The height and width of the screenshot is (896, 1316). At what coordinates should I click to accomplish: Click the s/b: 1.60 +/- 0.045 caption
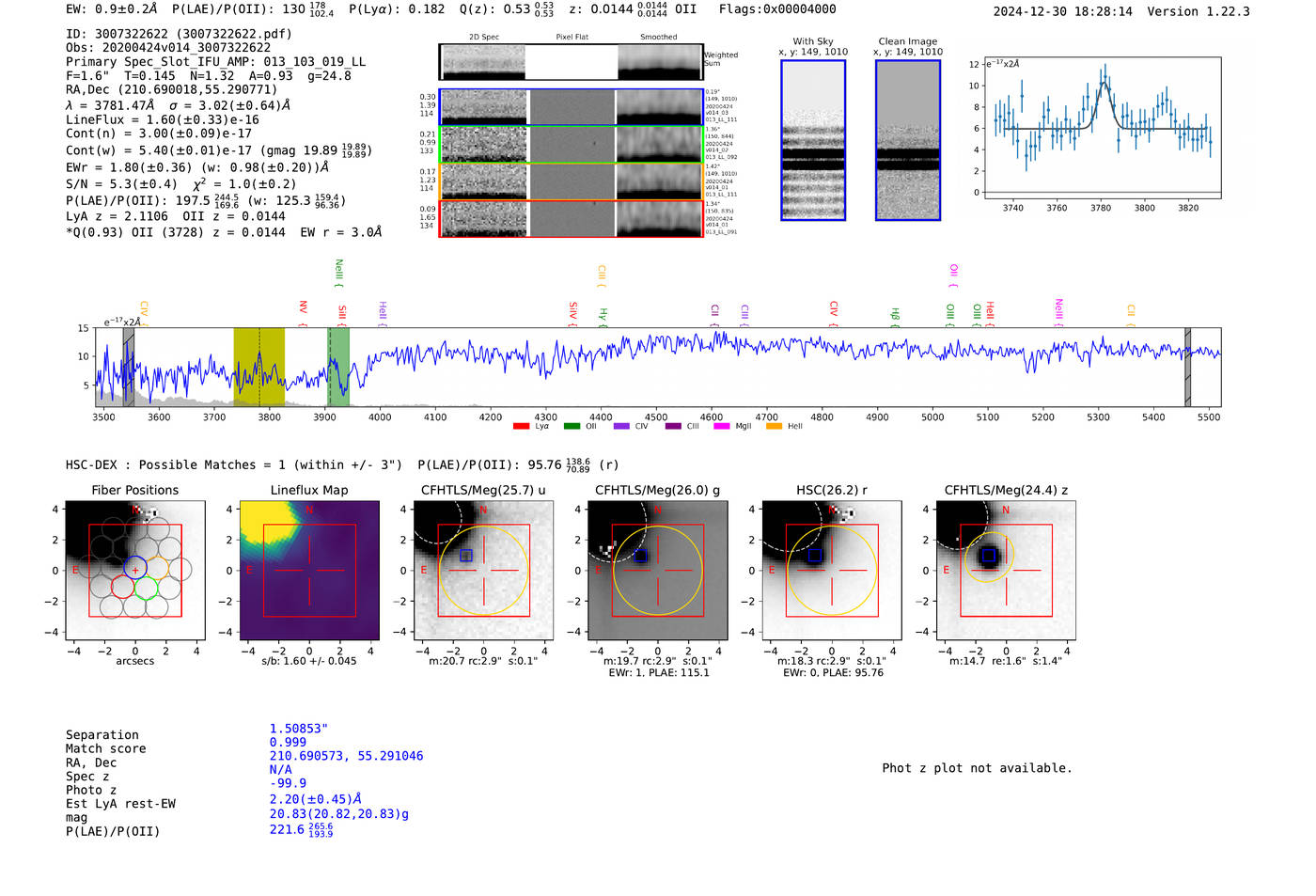[309, 661]
